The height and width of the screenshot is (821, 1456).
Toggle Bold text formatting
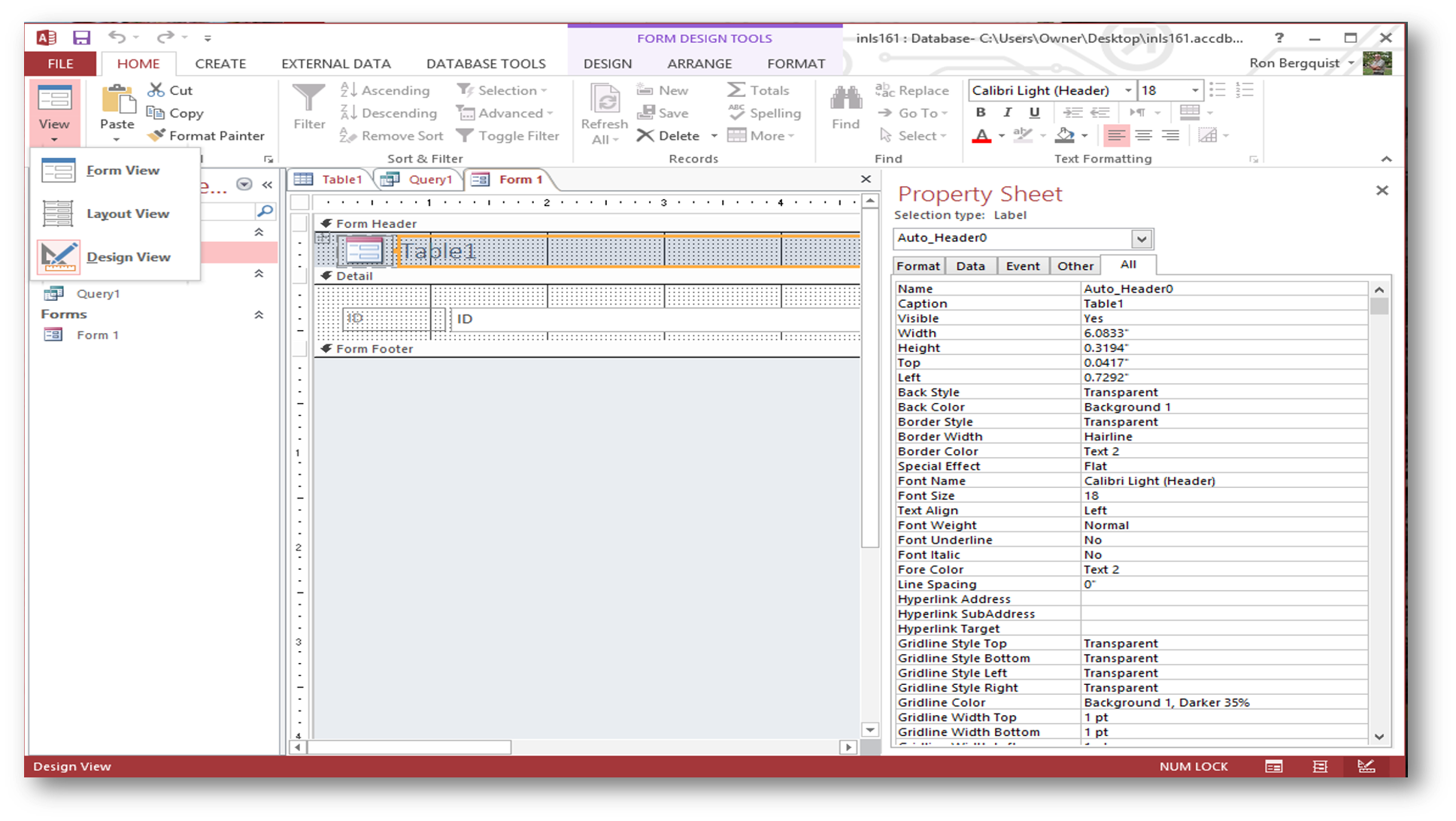point(980,113)
